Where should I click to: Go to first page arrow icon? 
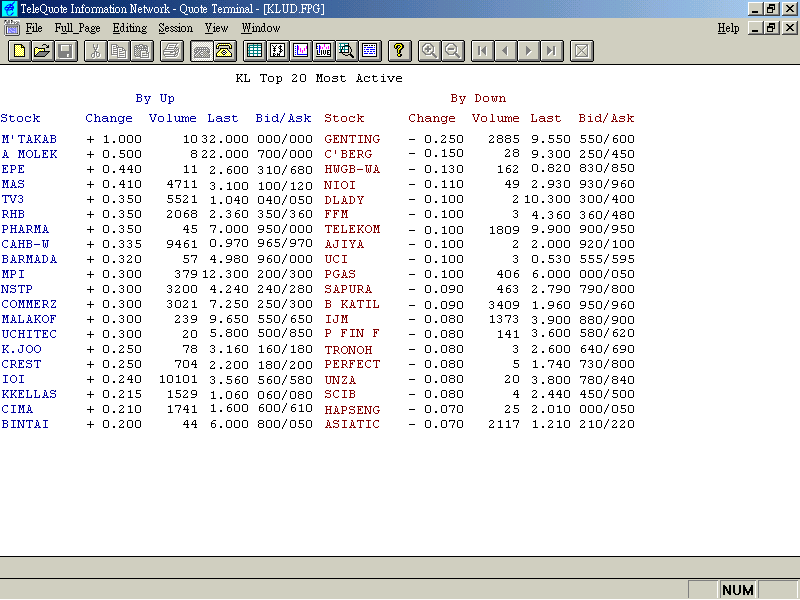click(482, 51)
